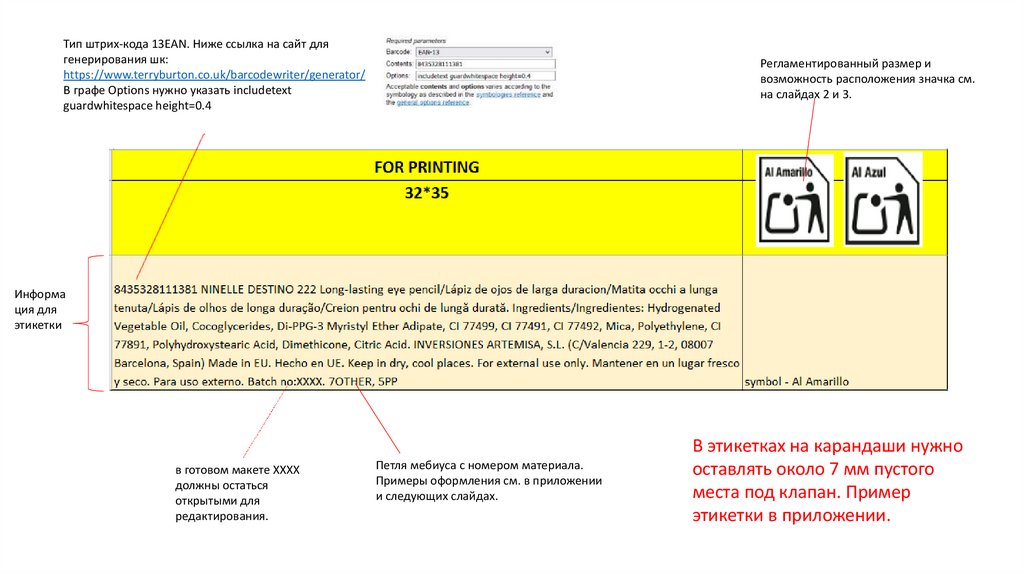1024x574 pixels.
Task: Click 'NINELLE DESTINO 222' product name
Action: 259,289
